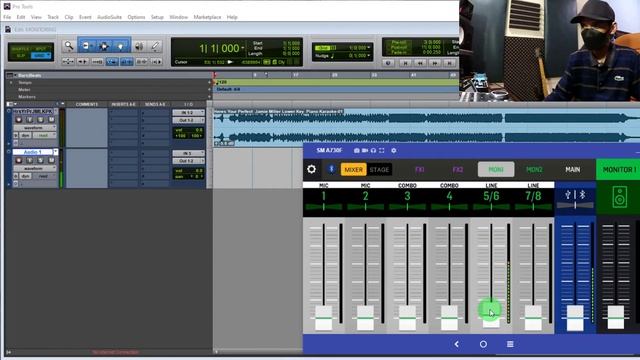Select the MON2 bus button
This screenshot has height=360, width=640.
[534, 169]
